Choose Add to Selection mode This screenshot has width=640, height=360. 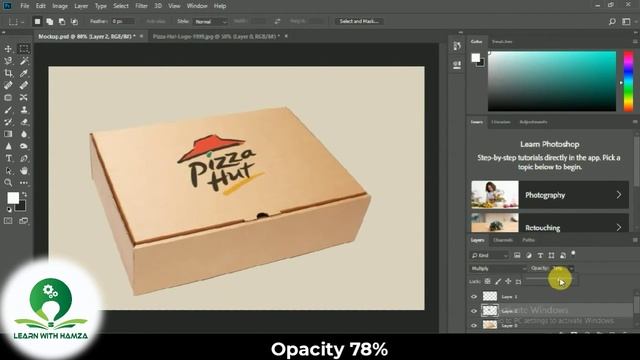click(x=49, y=21)
